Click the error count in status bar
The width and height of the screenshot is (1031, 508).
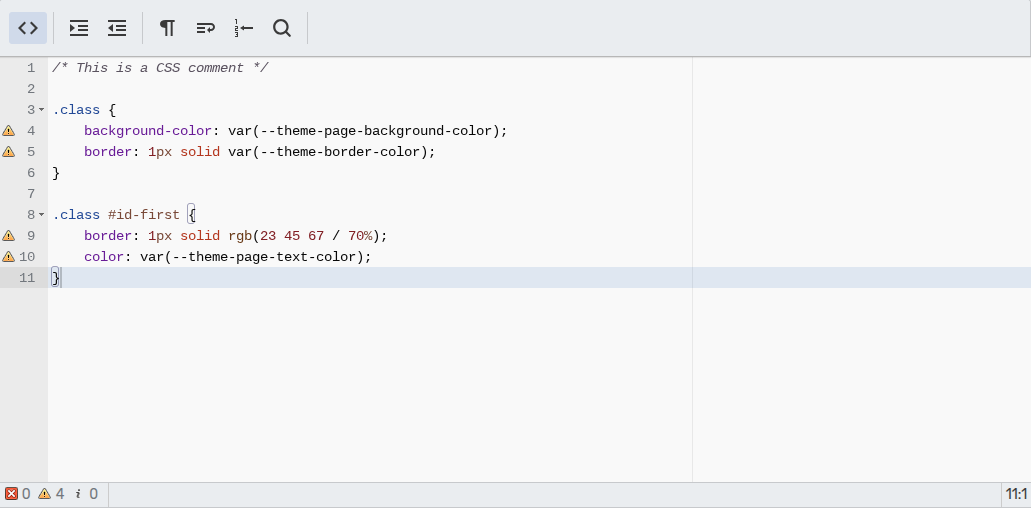[18, 494]
